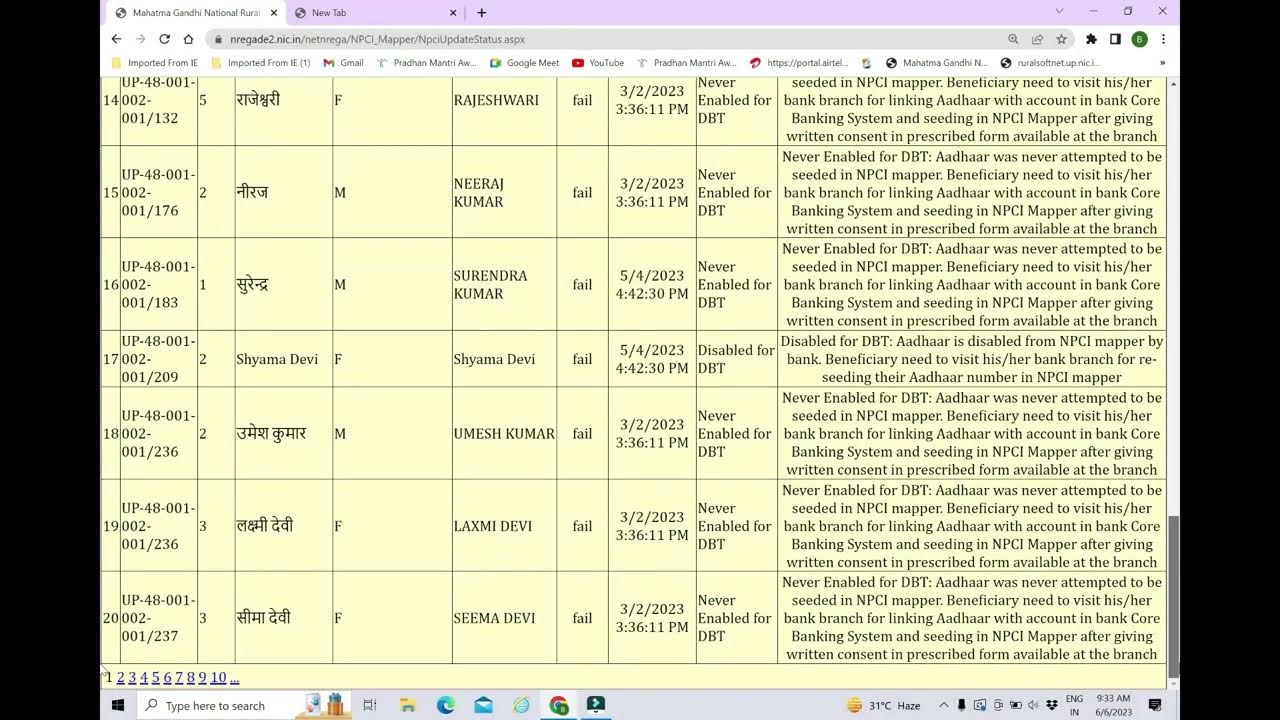1280x720 pixels.
Task: Select the Shyama Devi Disabled for DBT cell
Action: click(x=736, y=359)
